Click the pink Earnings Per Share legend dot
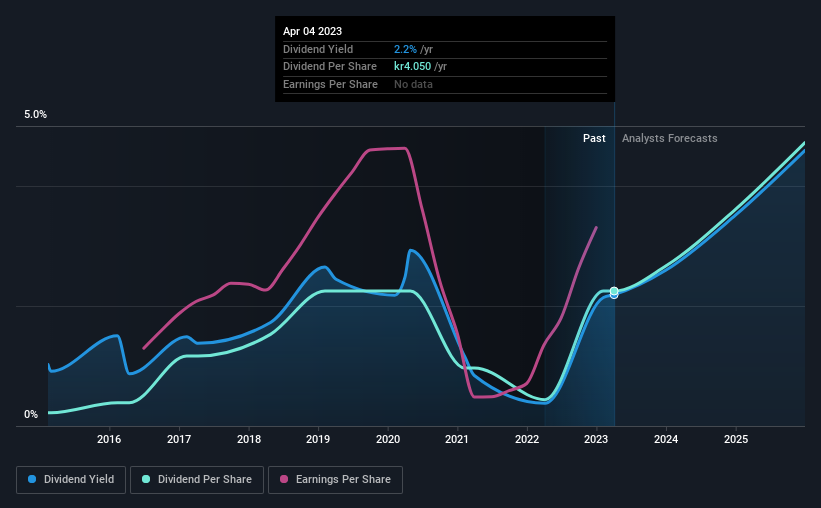821x508 pixels. [284, 479]
